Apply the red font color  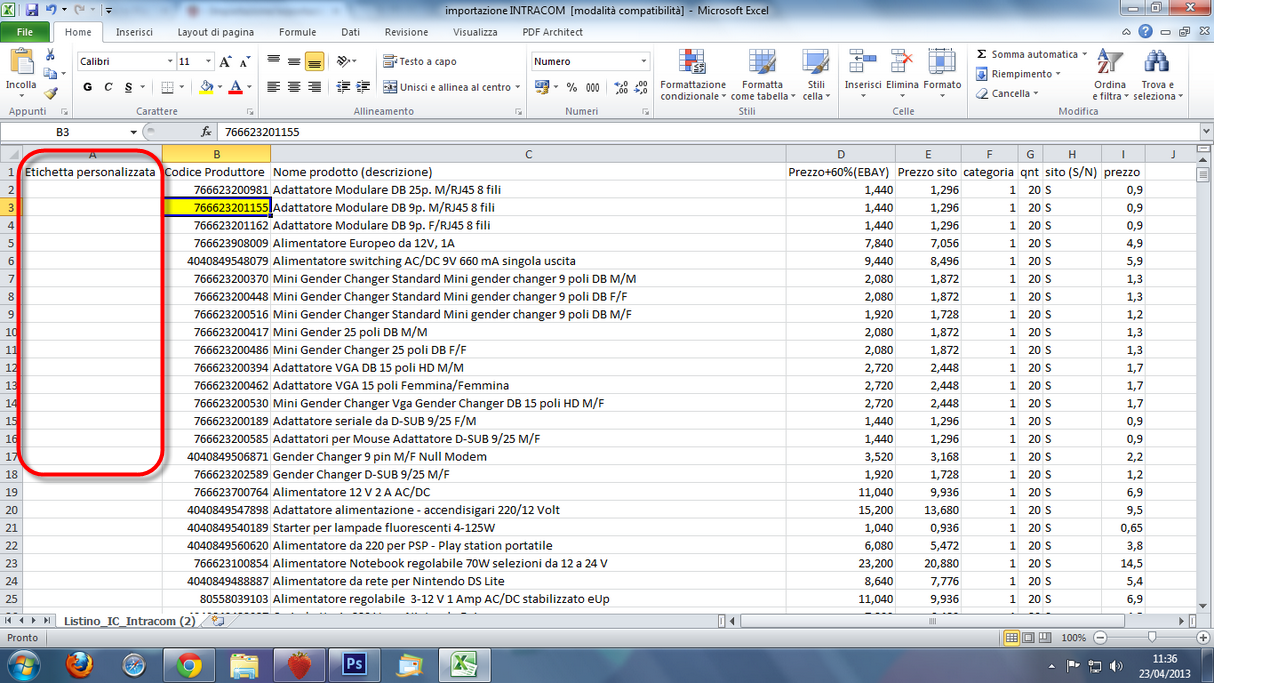pos(235,87)
